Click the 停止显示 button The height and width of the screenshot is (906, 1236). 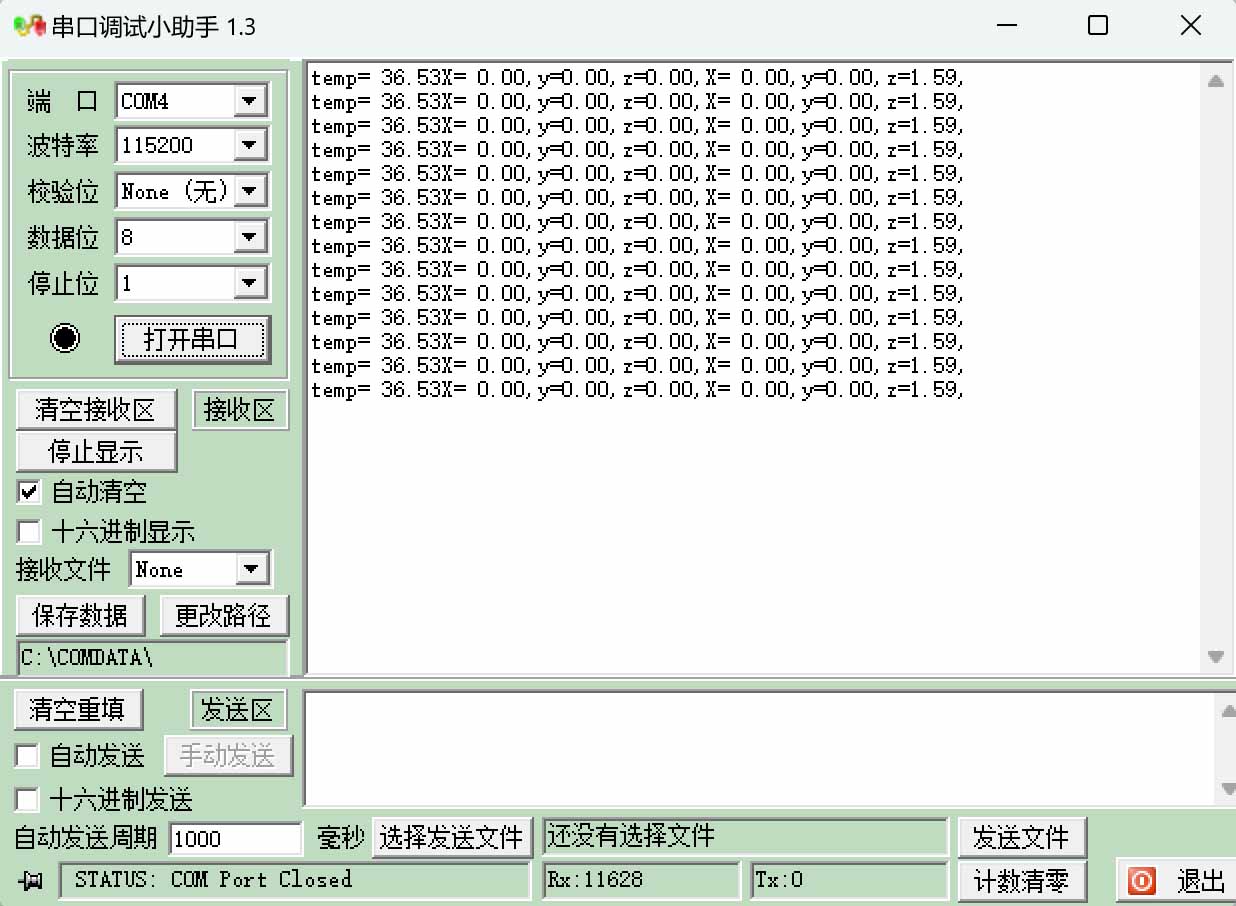click(x=96, y=451)
